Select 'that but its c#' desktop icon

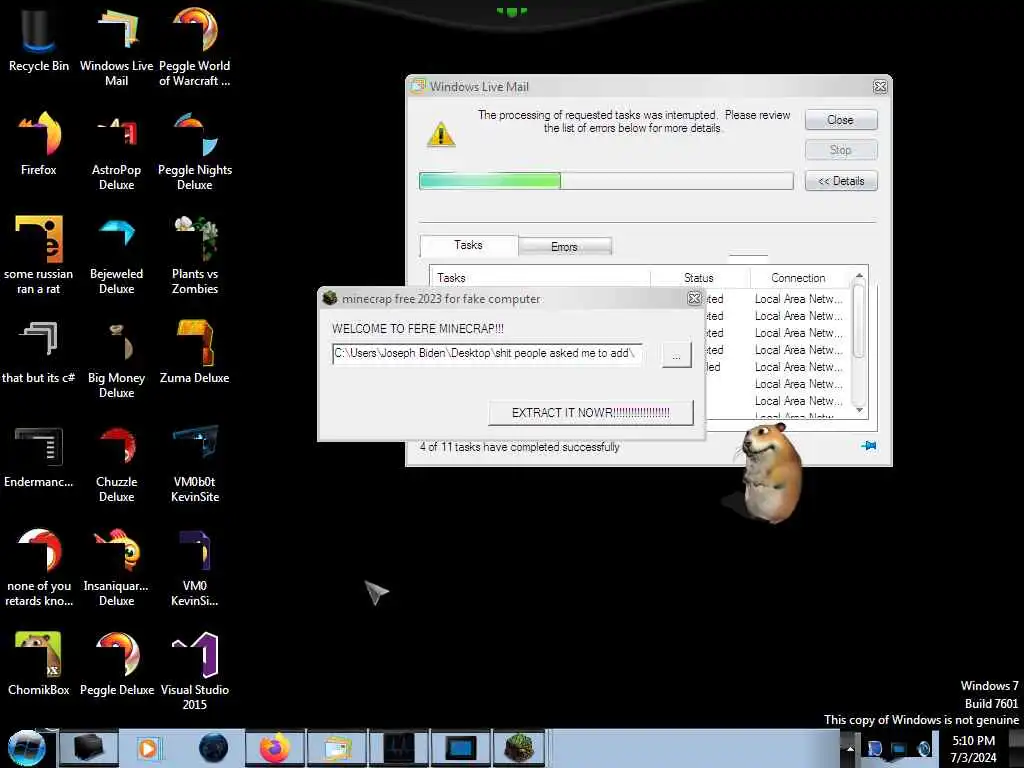point(39,353)
